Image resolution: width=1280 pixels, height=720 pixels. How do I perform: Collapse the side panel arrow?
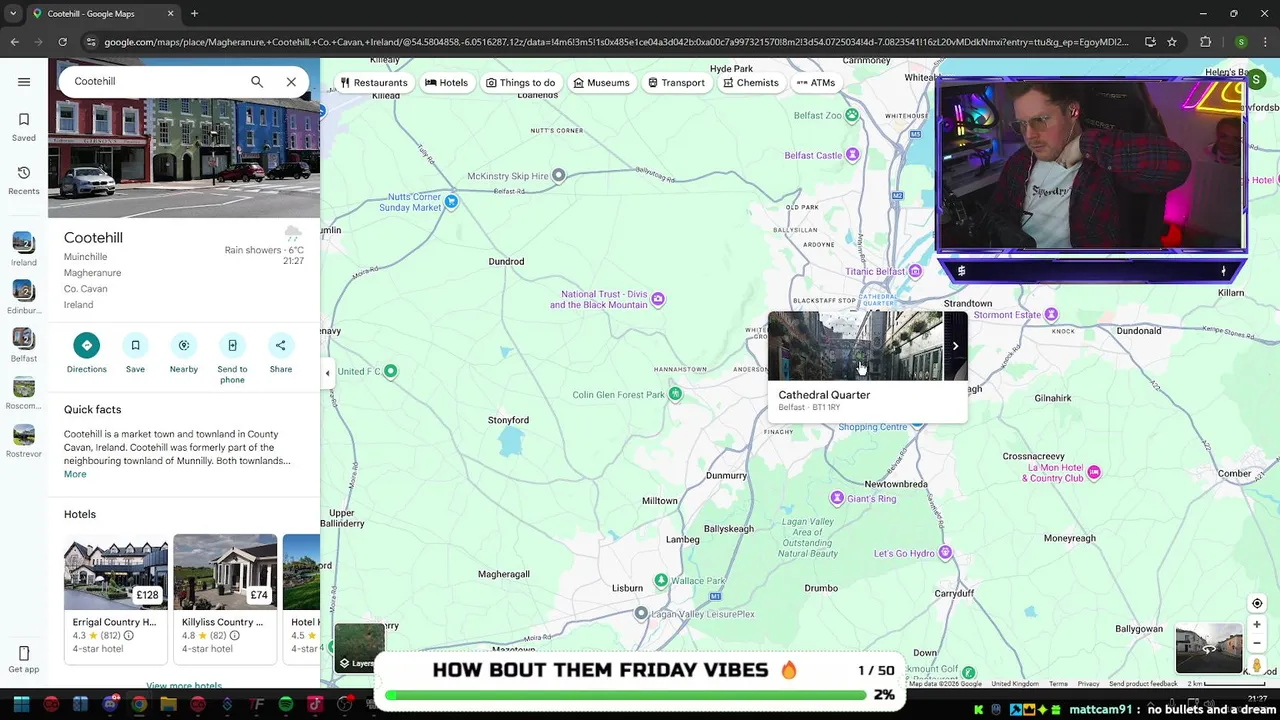point(327,373)
